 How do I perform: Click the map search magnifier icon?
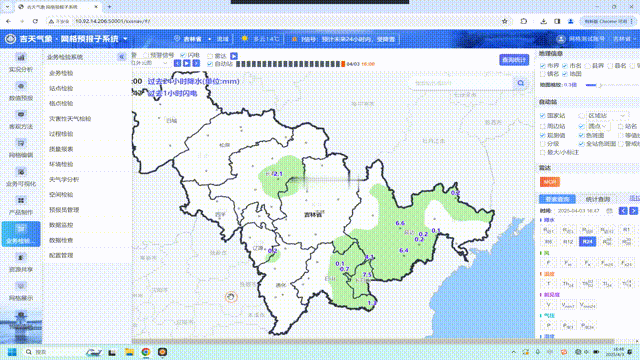521,83
